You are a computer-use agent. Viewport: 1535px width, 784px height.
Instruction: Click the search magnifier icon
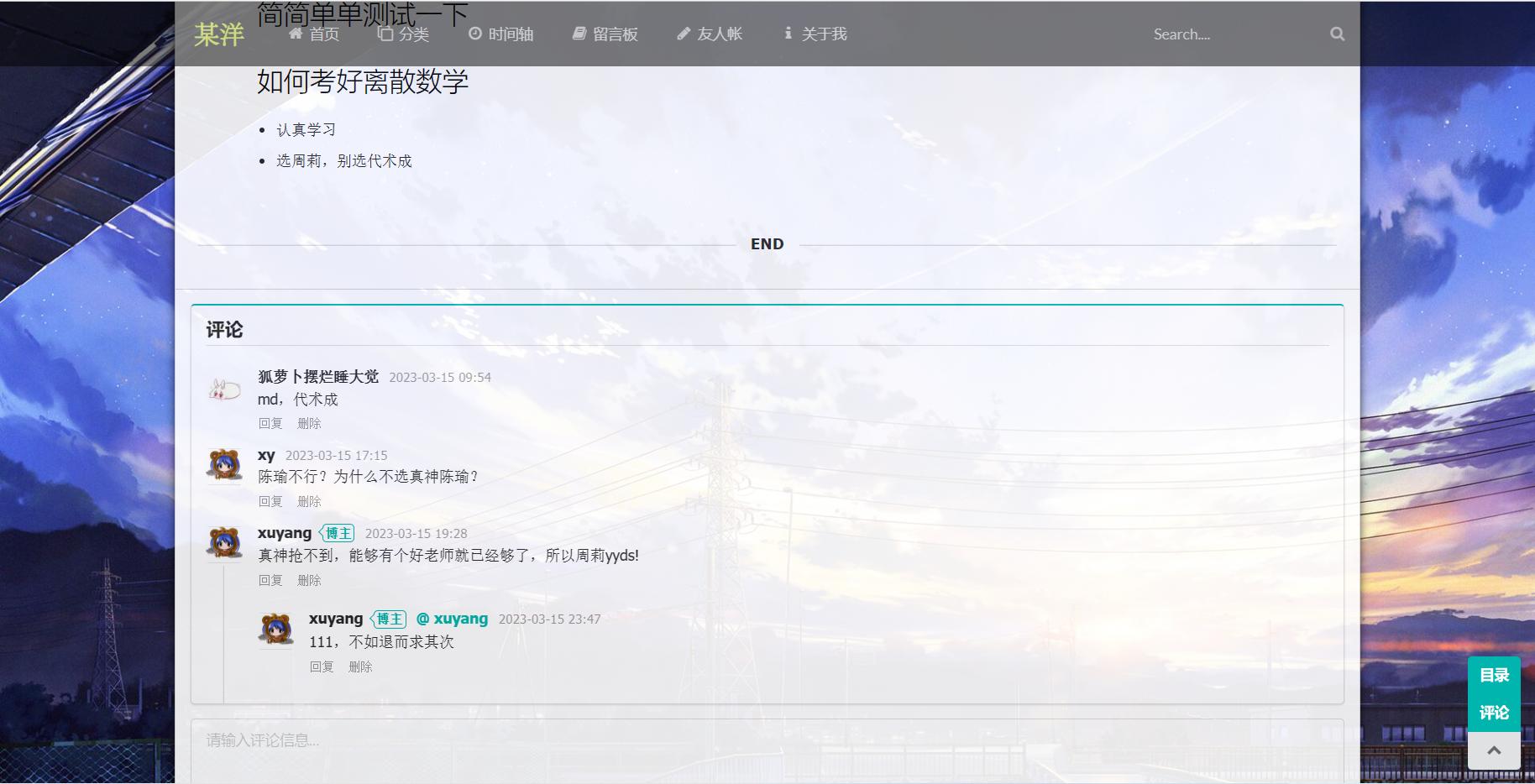(1337, 34)
